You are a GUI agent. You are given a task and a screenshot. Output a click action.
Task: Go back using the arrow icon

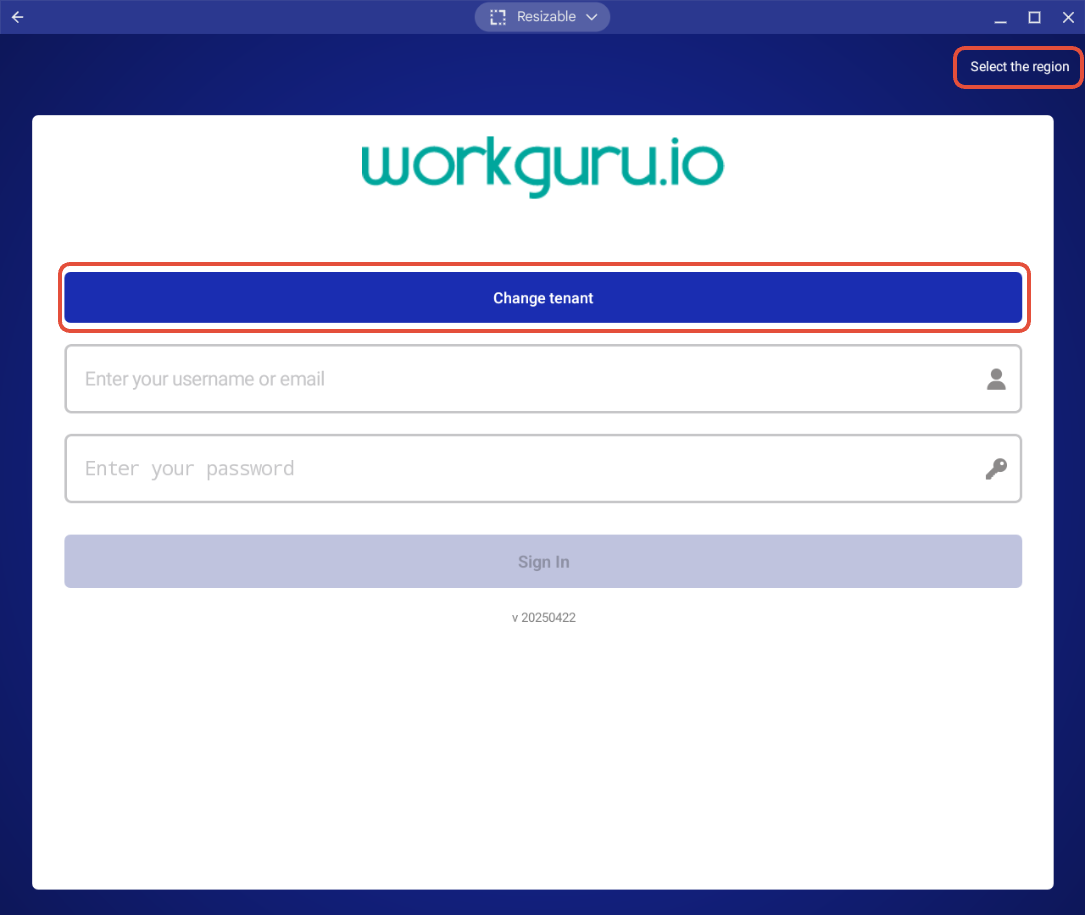click(17, 17)
